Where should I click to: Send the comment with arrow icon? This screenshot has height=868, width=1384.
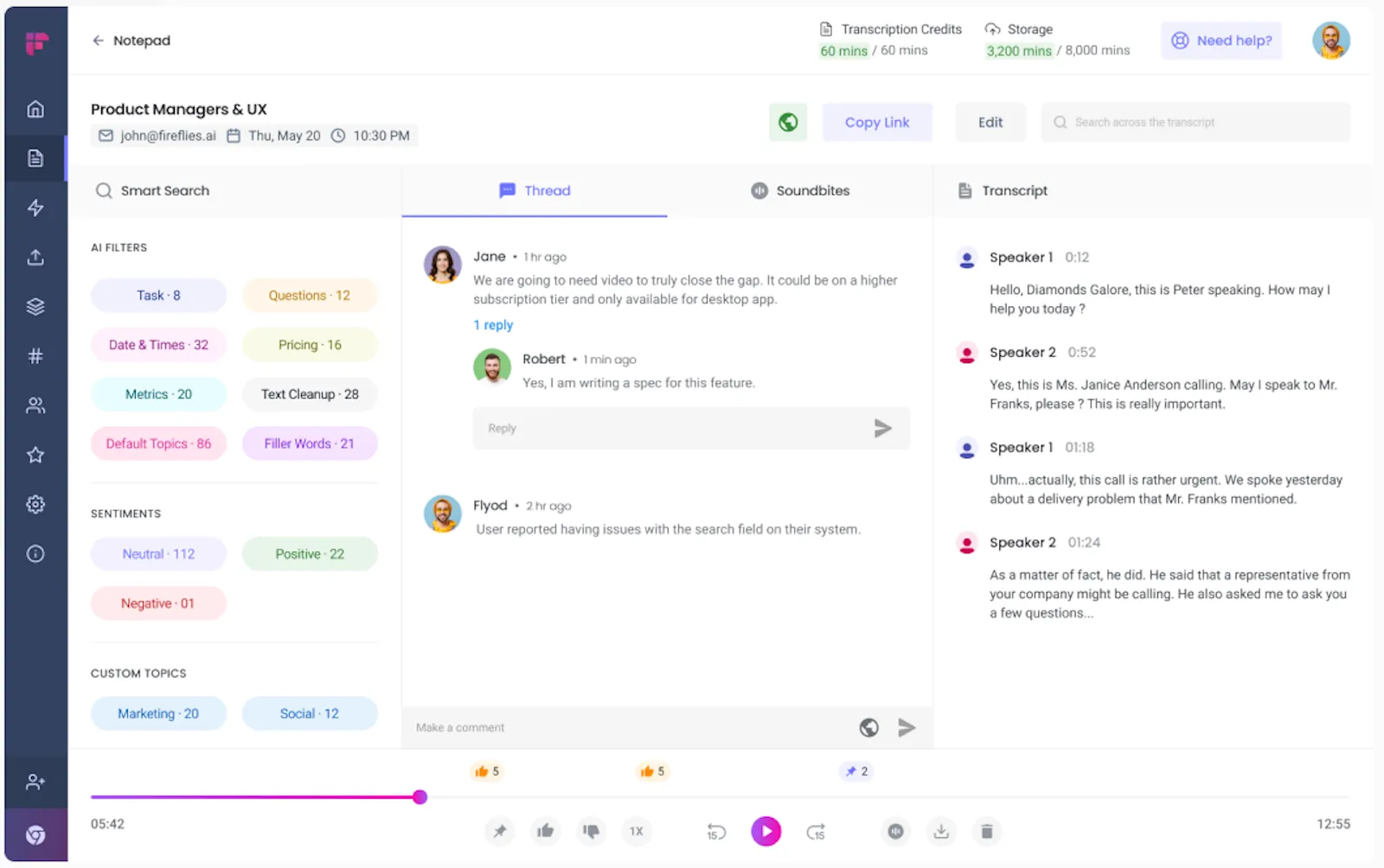907,728
